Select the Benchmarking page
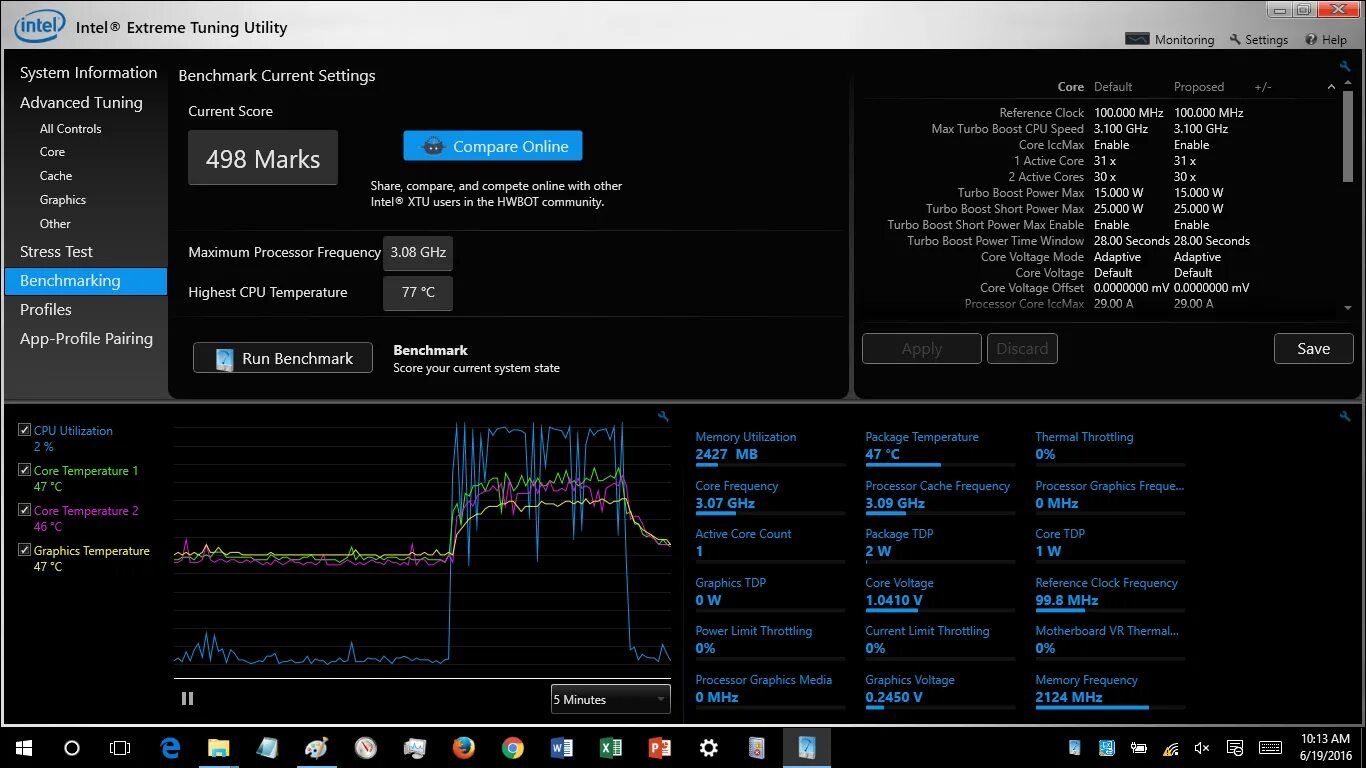1366x768 pixels. [x=86, y=281]
